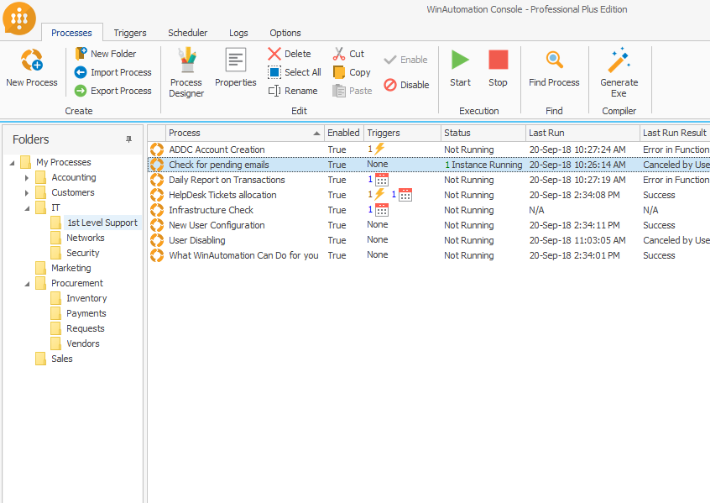This screenshot has height=503, width=710.
Task: Select the Inventory folder
Action: [86, 298]
